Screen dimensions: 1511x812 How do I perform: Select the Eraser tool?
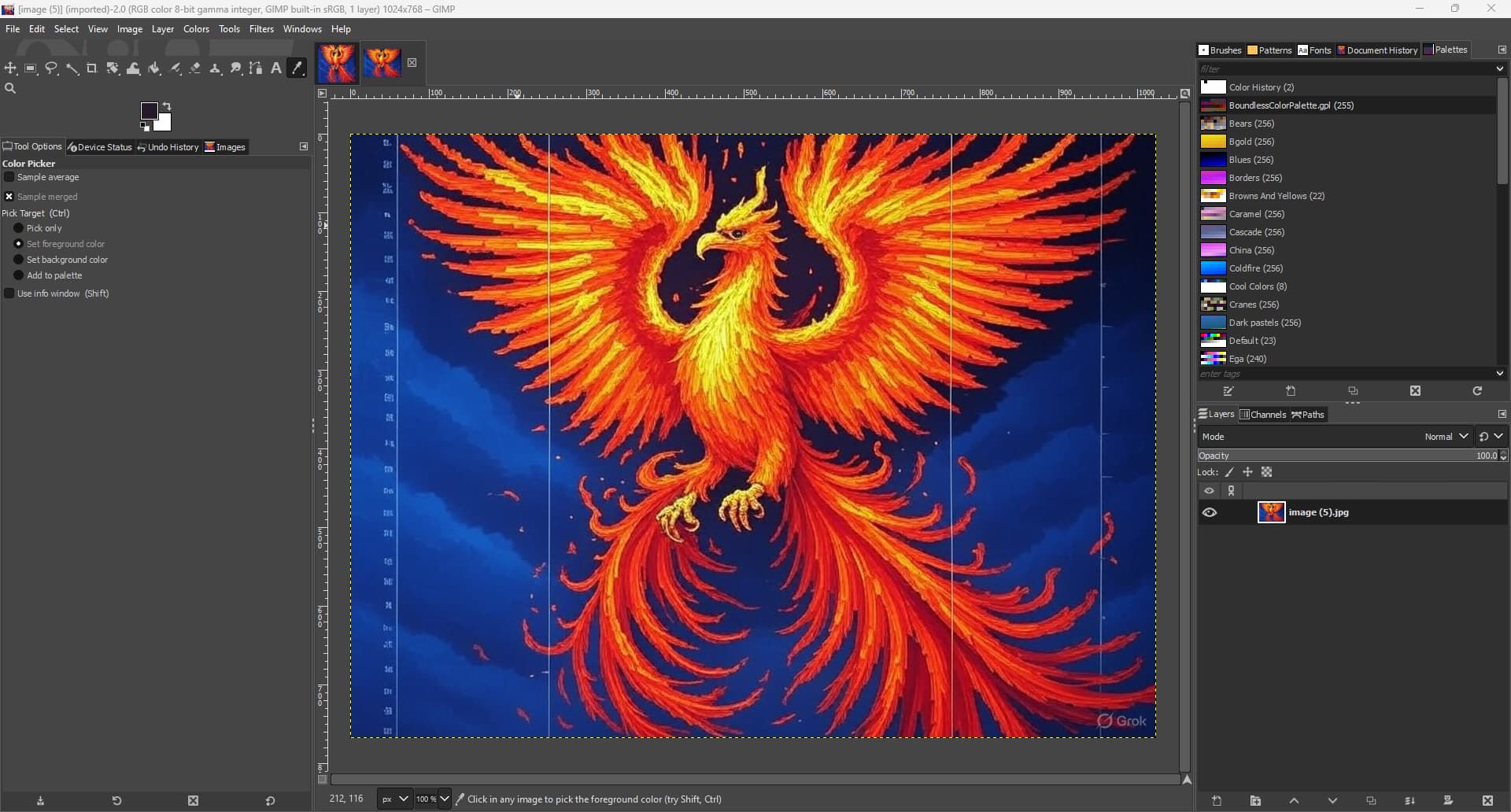[x=195, y=68]
